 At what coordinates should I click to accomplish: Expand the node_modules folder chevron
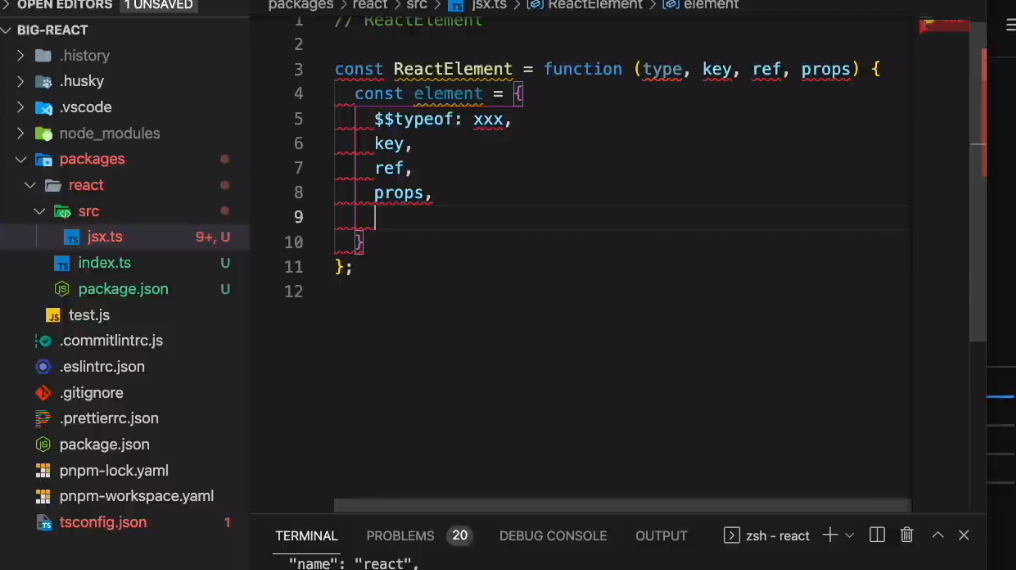pos(20,133)
